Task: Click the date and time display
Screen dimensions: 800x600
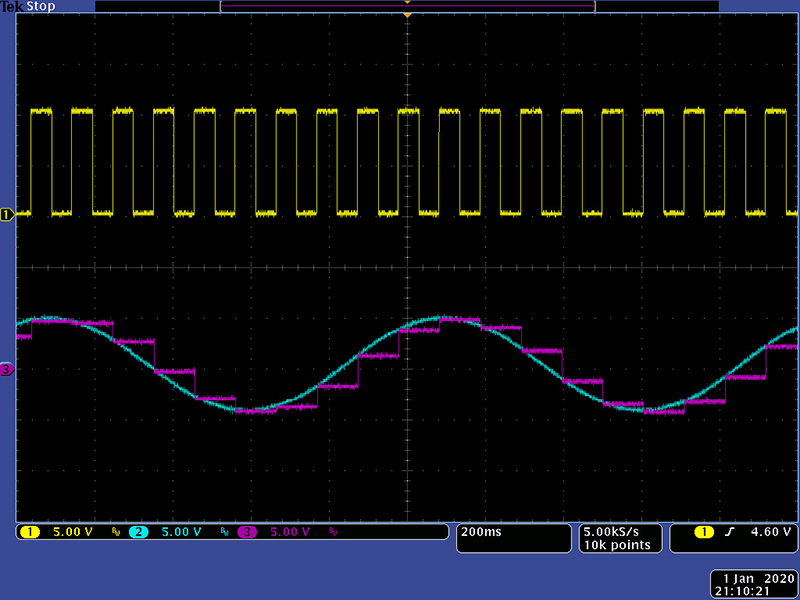Action: pos(755,585)
